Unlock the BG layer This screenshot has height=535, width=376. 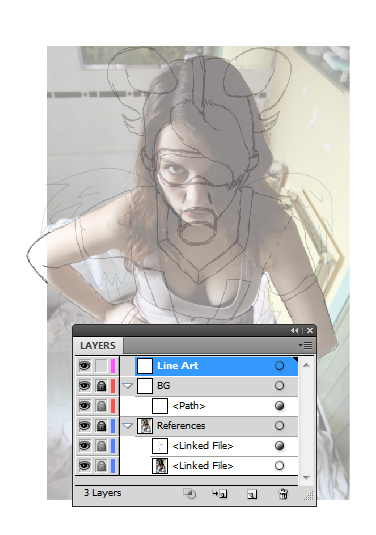pos(101,386)
